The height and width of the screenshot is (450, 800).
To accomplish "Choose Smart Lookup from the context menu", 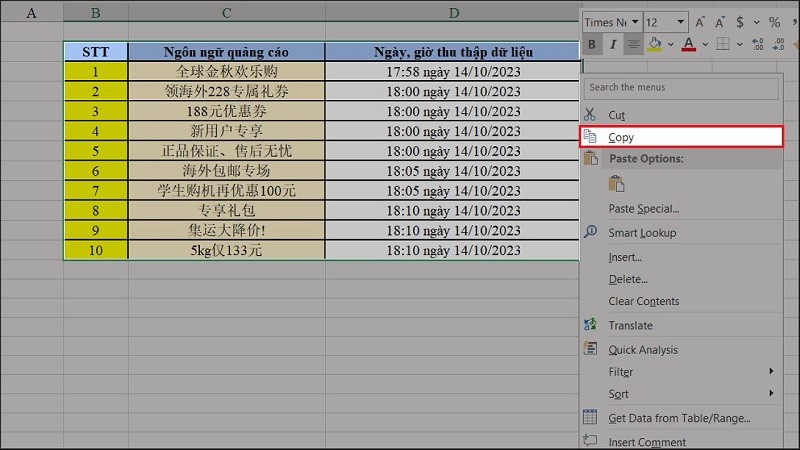I will (681, 233).
